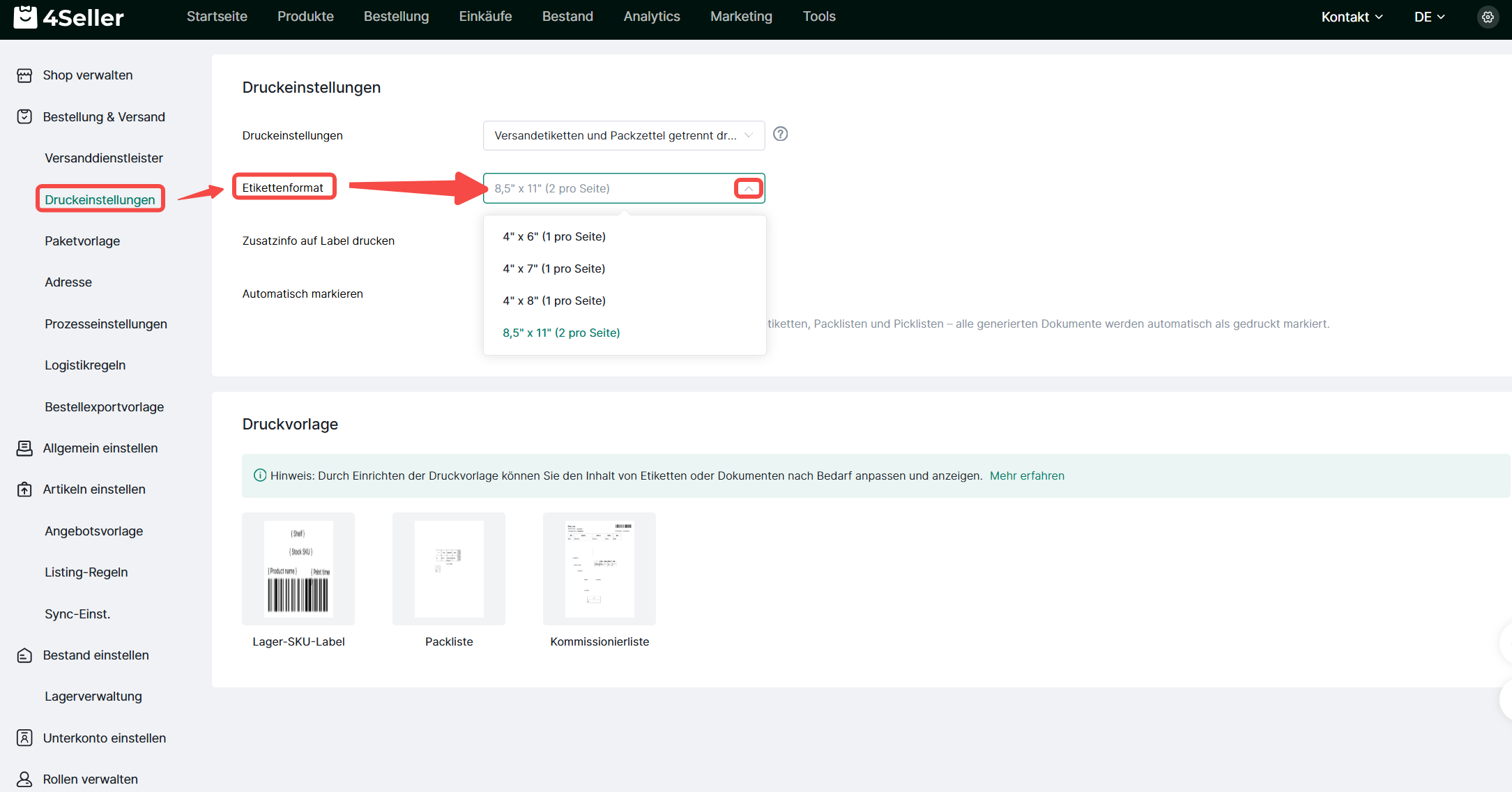Open the Lager-SKU-Label template thumbnail
1512x792 pixels.
298,569
